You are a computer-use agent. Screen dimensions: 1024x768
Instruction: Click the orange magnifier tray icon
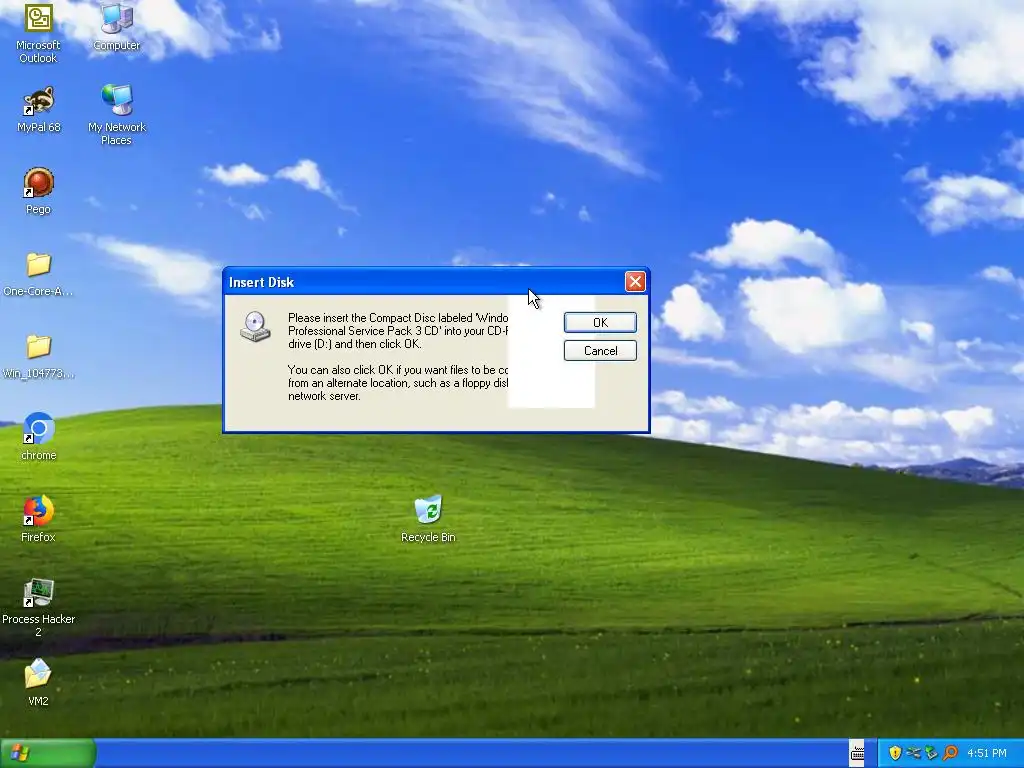coord(950,753)
